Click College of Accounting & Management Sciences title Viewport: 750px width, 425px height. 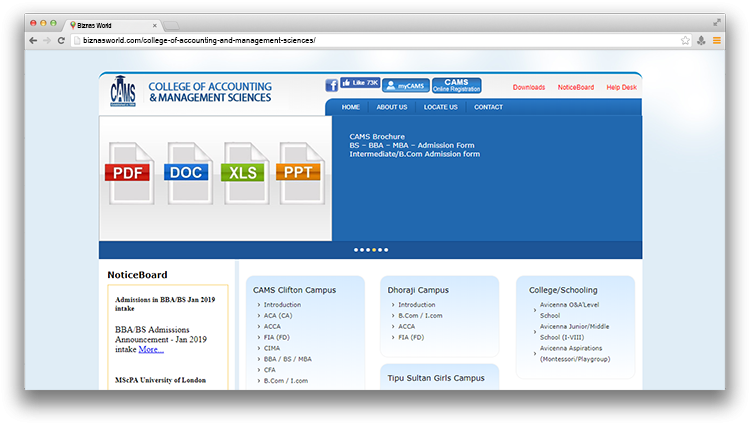coord(210,92)
